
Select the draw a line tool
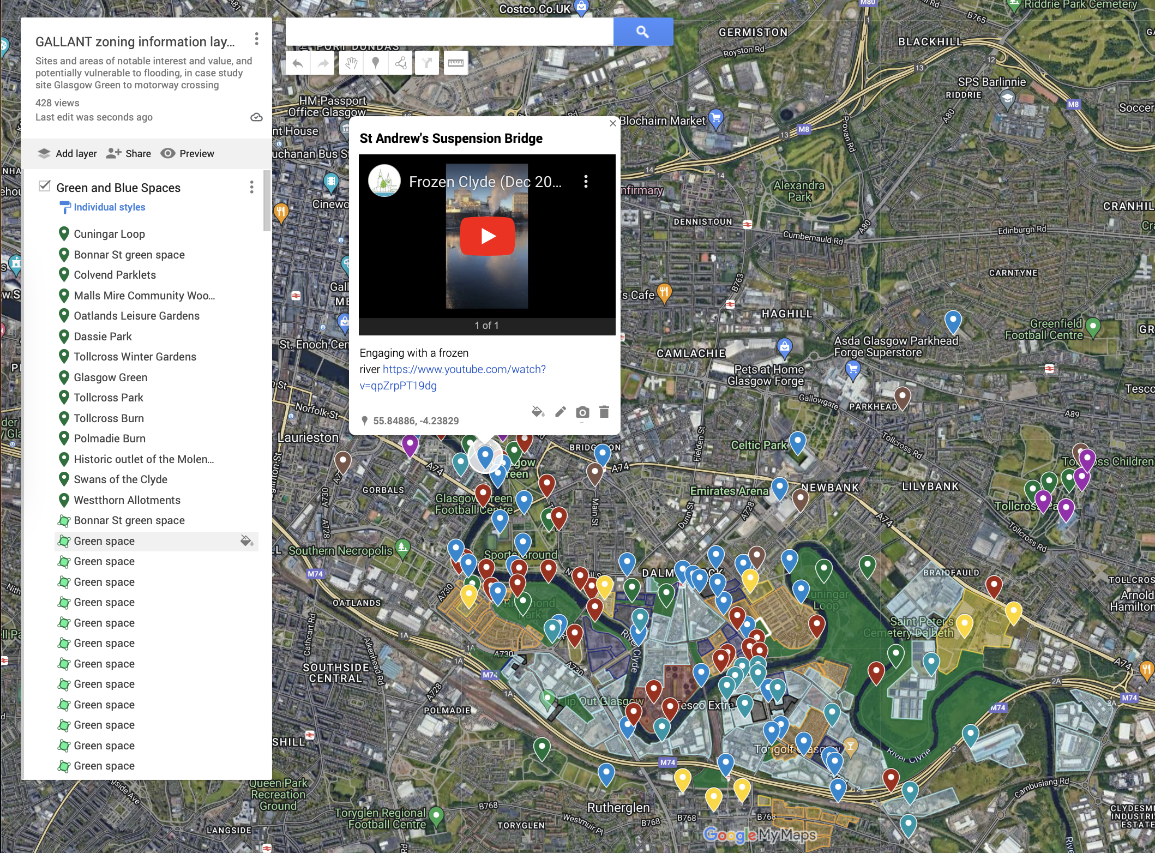(x=401, y=63)
